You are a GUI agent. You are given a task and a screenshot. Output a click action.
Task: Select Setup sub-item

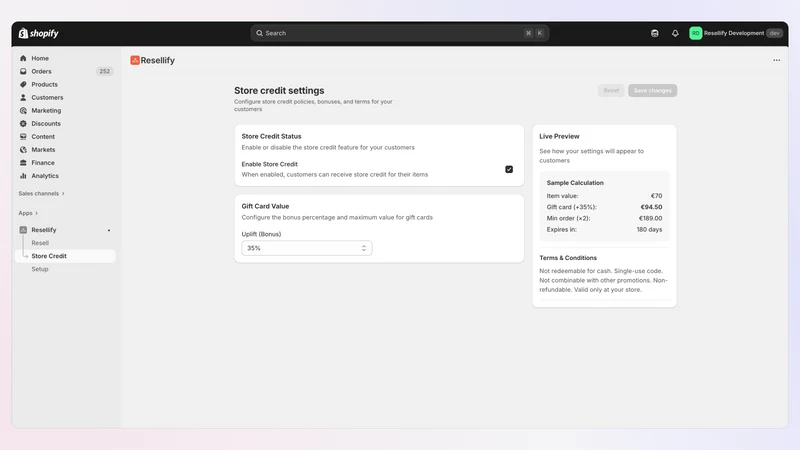[x=40, y=269]
